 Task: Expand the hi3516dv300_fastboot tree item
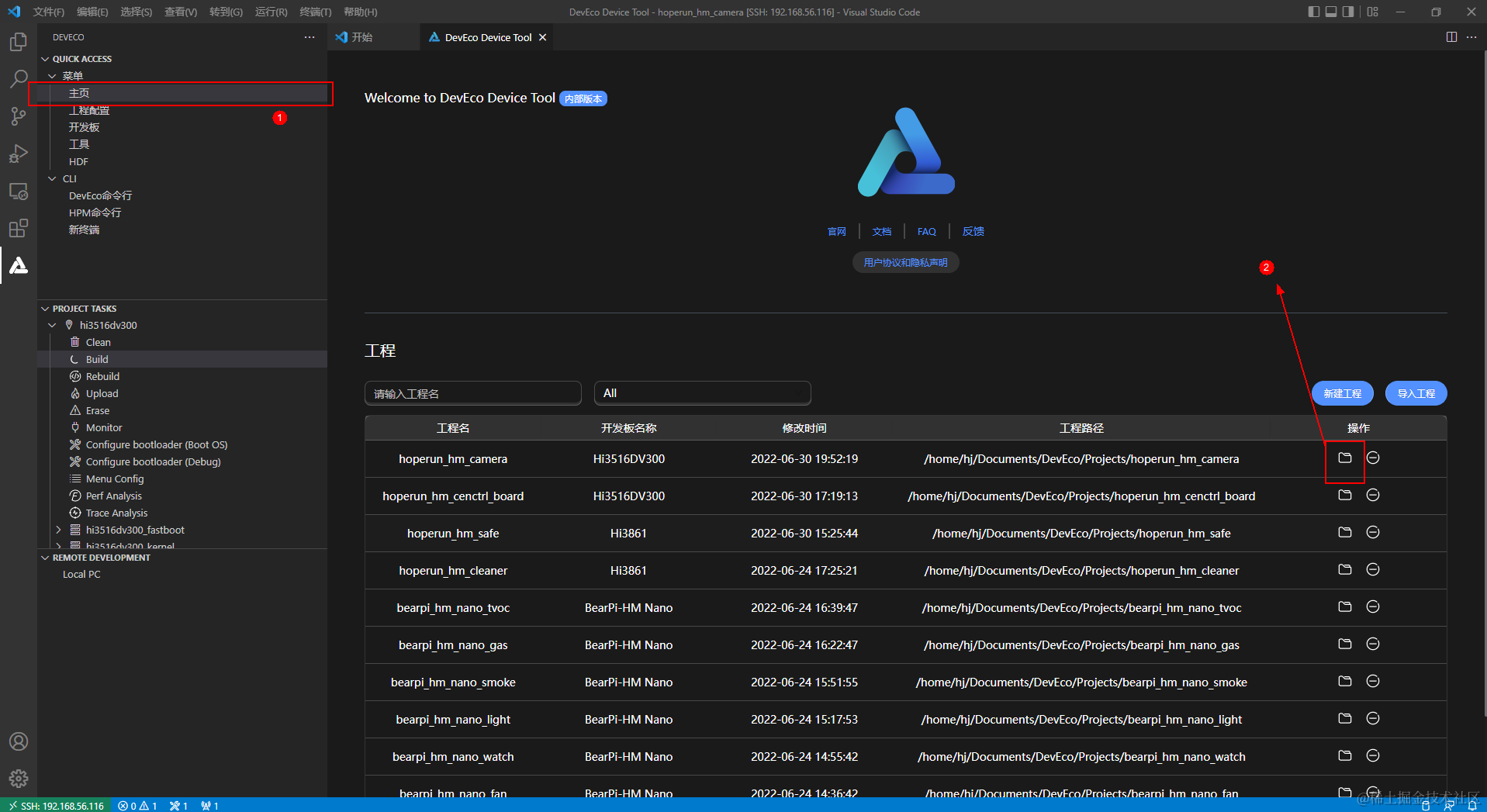click(x=58, y=530)
